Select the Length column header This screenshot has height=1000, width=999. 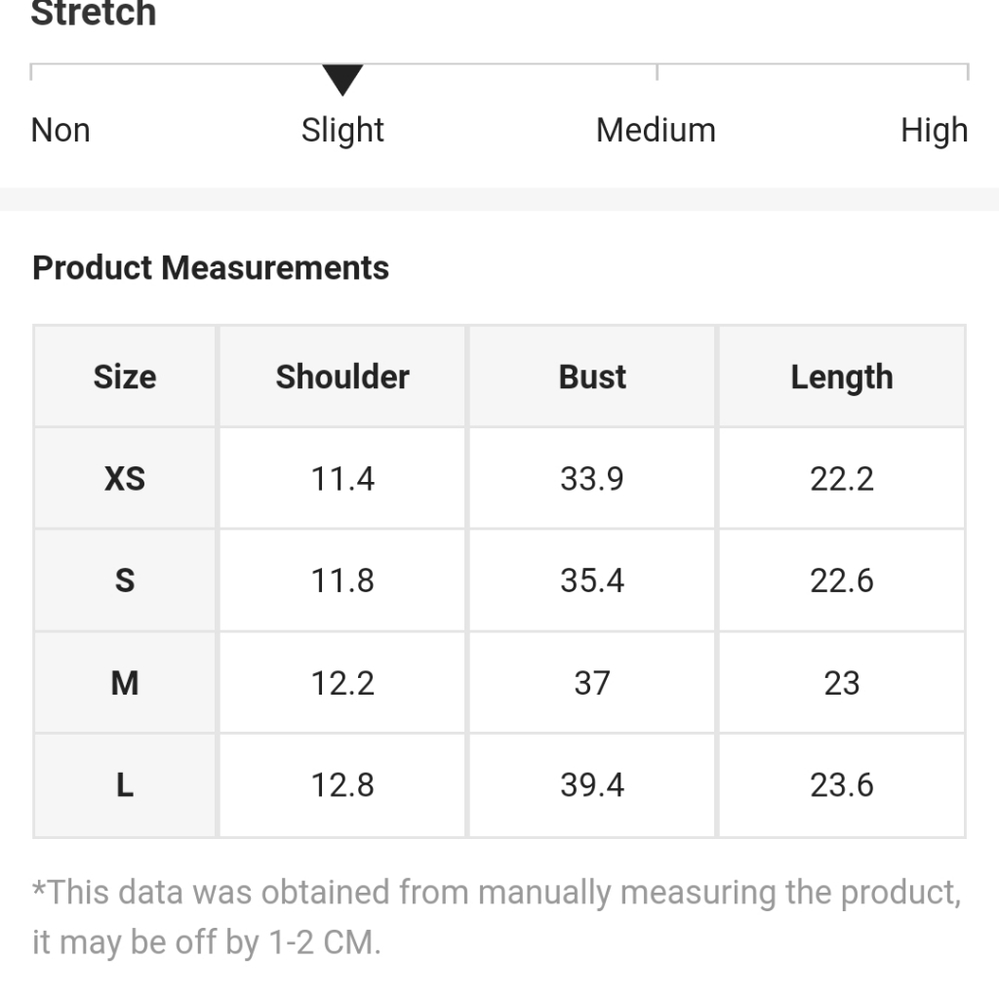tap(842, 377)
